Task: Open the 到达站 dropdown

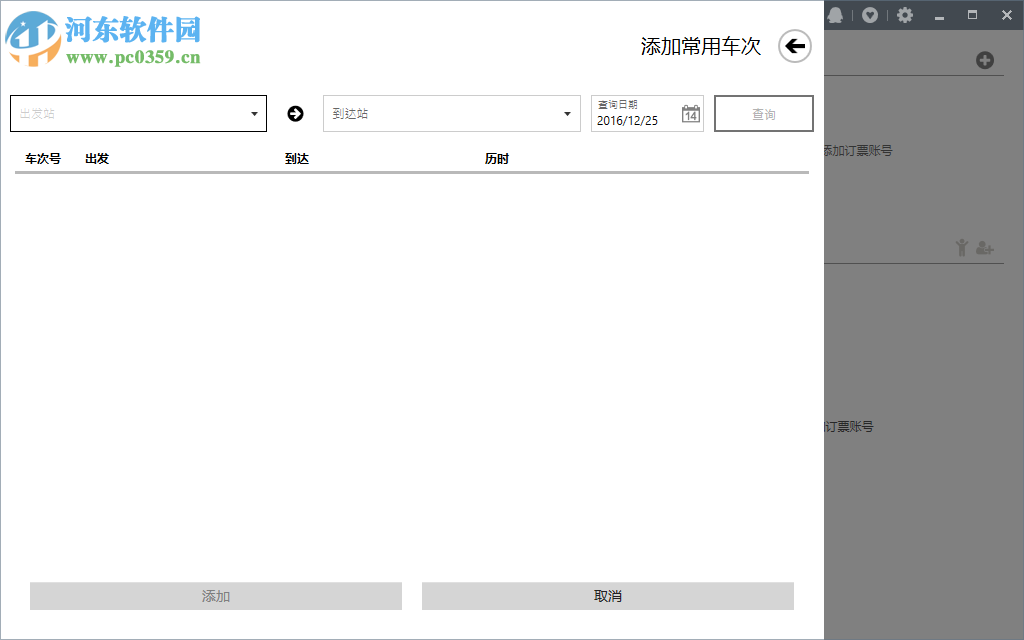Action: (x=451, y=113)
